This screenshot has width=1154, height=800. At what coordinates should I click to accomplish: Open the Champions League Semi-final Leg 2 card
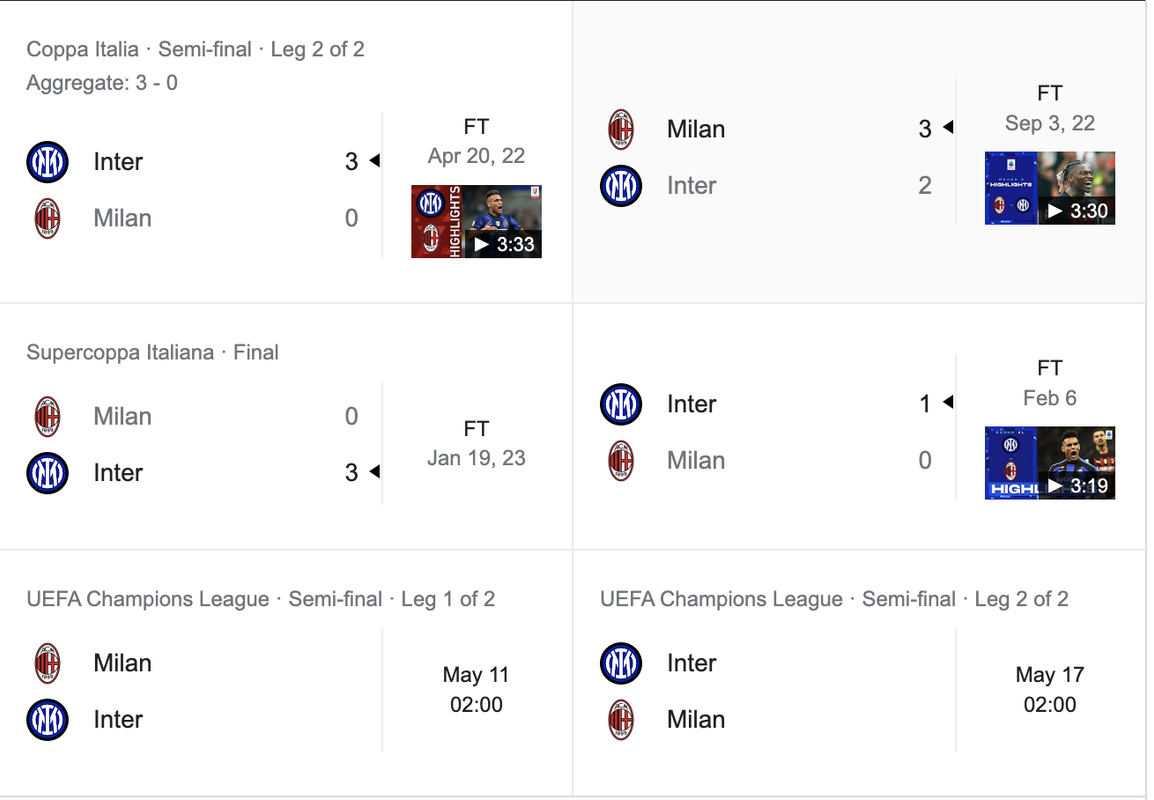[859, 673]
